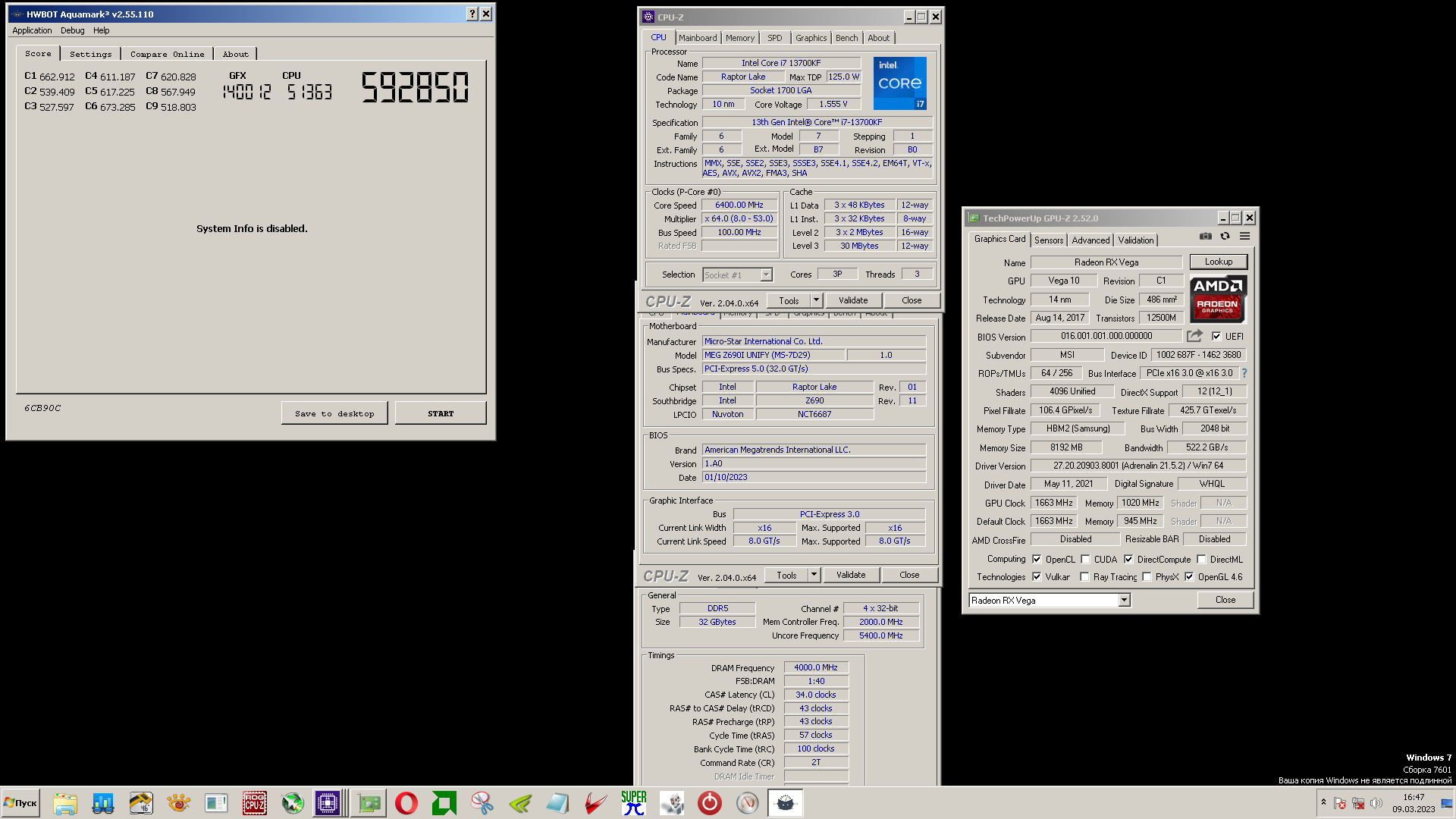Toggle the Ray Tracing checkbox
Screen dimensions: 1456x819
point(1084,577)
